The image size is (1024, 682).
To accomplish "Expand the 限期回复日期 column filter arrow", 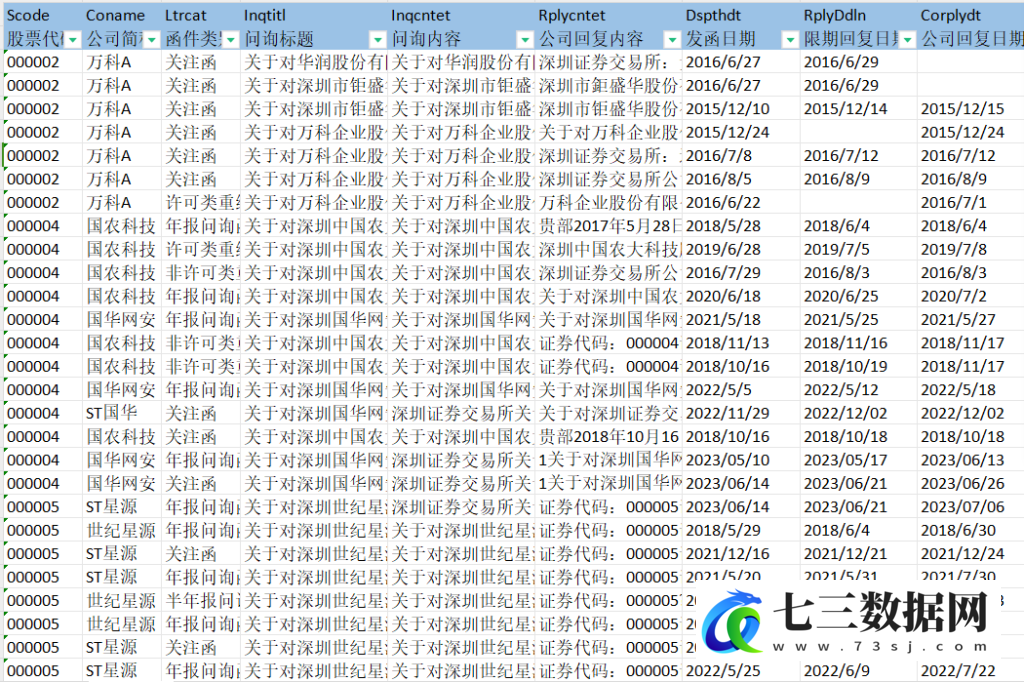I will pyautogui.click(x=908, y=40).
